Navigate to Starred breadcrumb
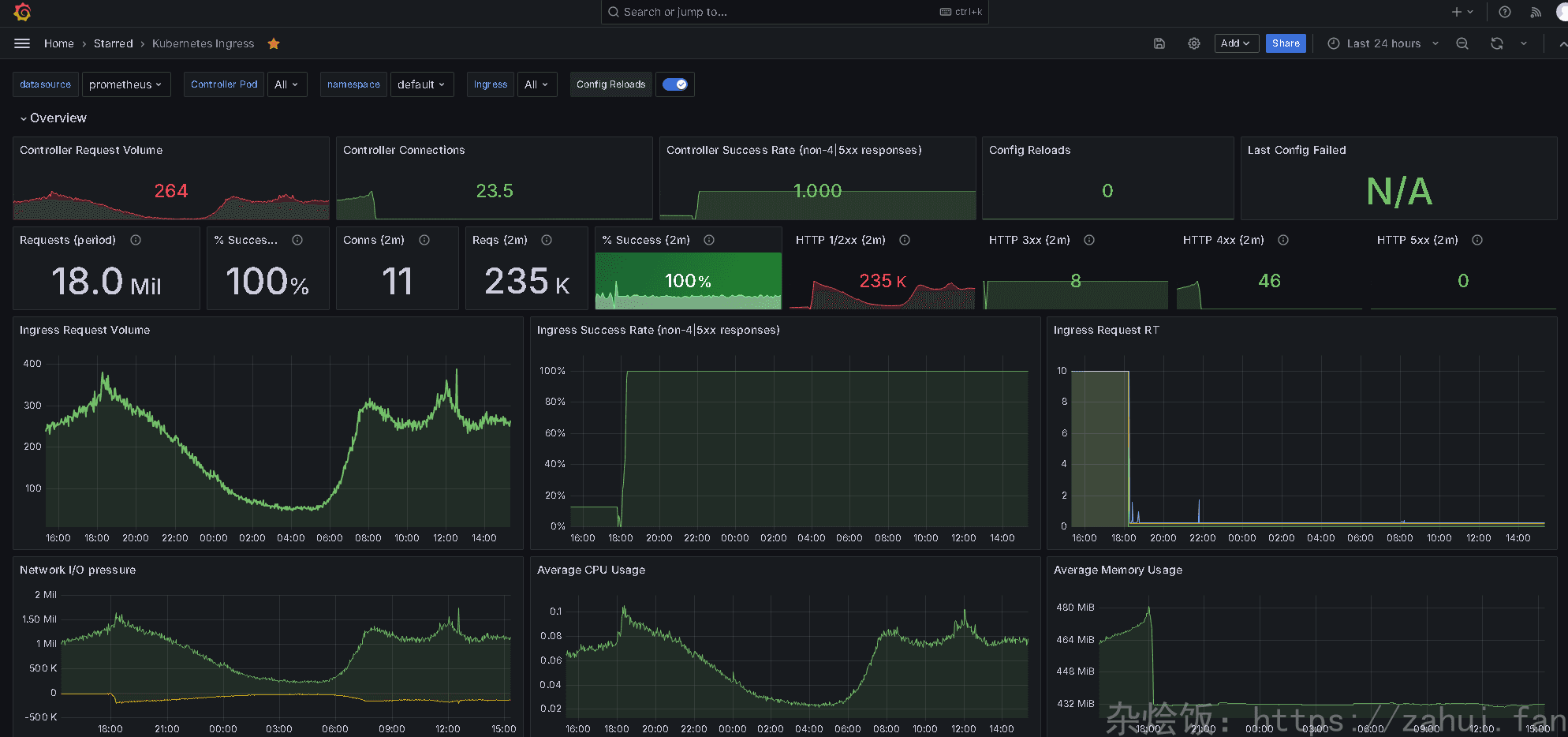The height and width of the screenshot is (737, 1568). pos(113,43)
